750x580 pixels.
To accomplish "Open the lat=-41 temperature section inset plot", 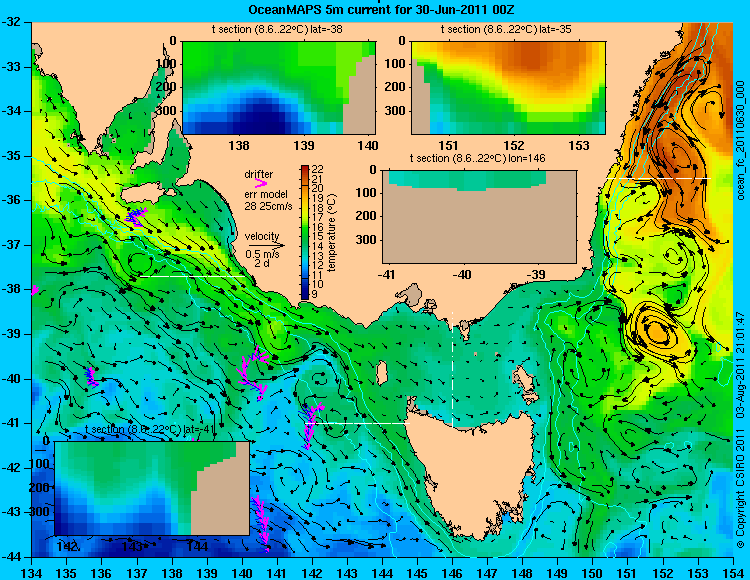I will point(152,488).
